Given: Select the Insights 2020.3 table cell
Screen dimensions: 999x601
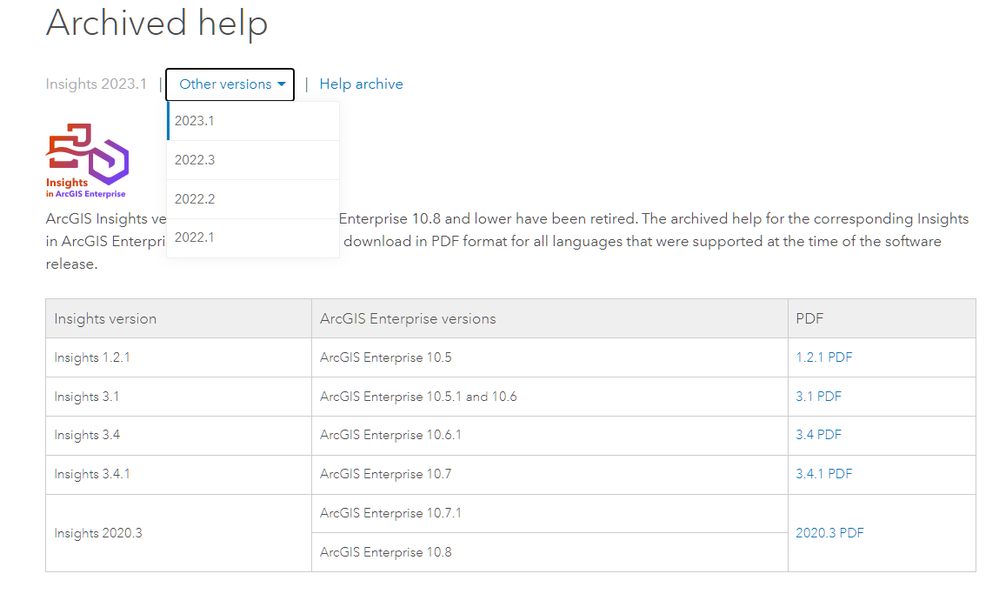Looking at the screenshot, I should coord(98,533).
